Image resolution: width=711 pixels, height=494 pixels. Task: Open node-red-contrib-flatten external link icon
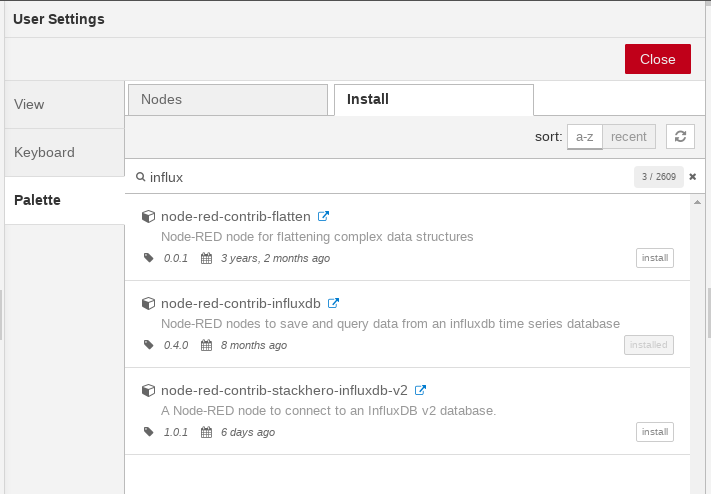(x=323, y=216)
